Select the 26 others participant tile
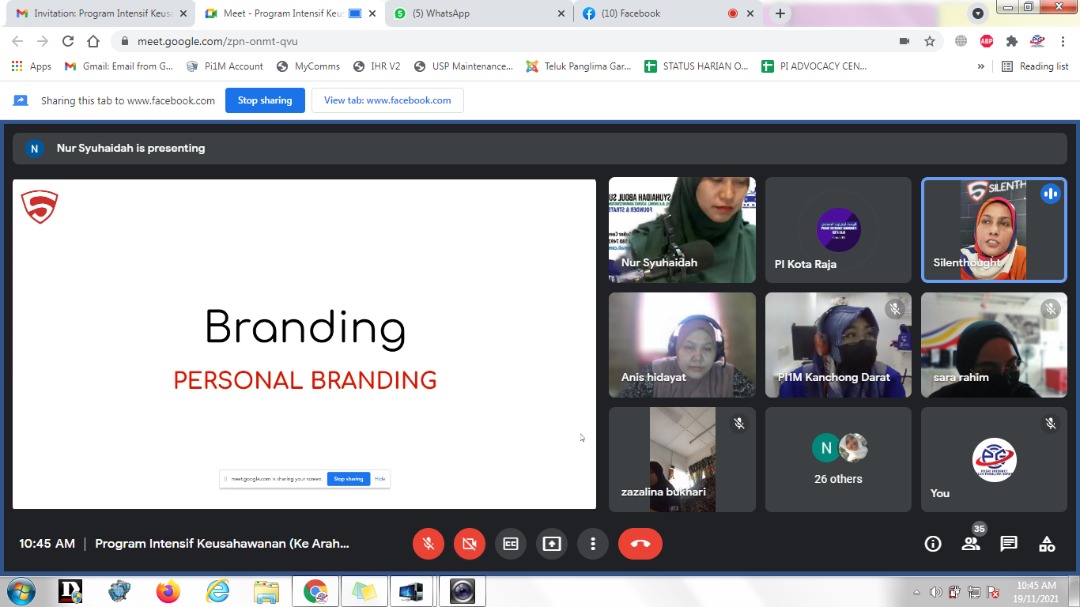Image resolution: width=1080 pixels, height=607 pixels. [838, 459]
